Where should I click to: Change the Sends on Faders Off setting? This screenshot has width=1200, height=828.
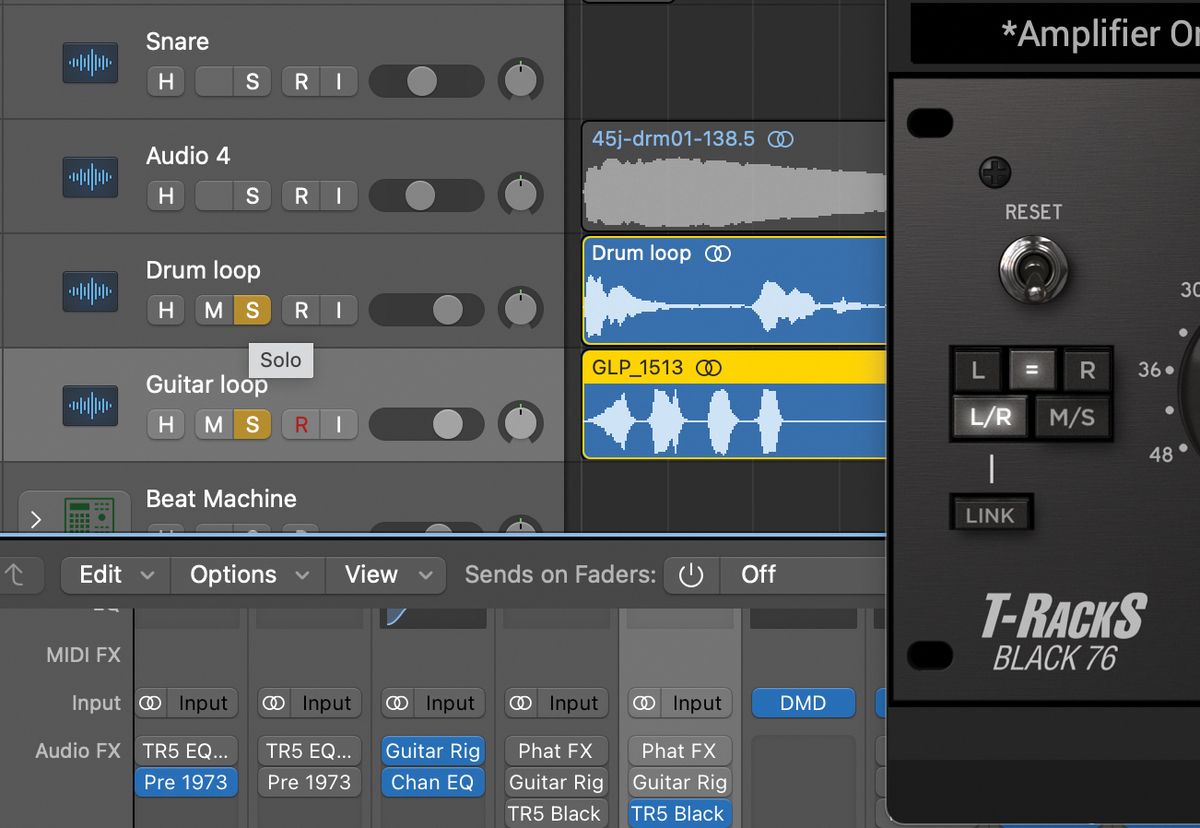pyautogui.click(x=757, y=574)
